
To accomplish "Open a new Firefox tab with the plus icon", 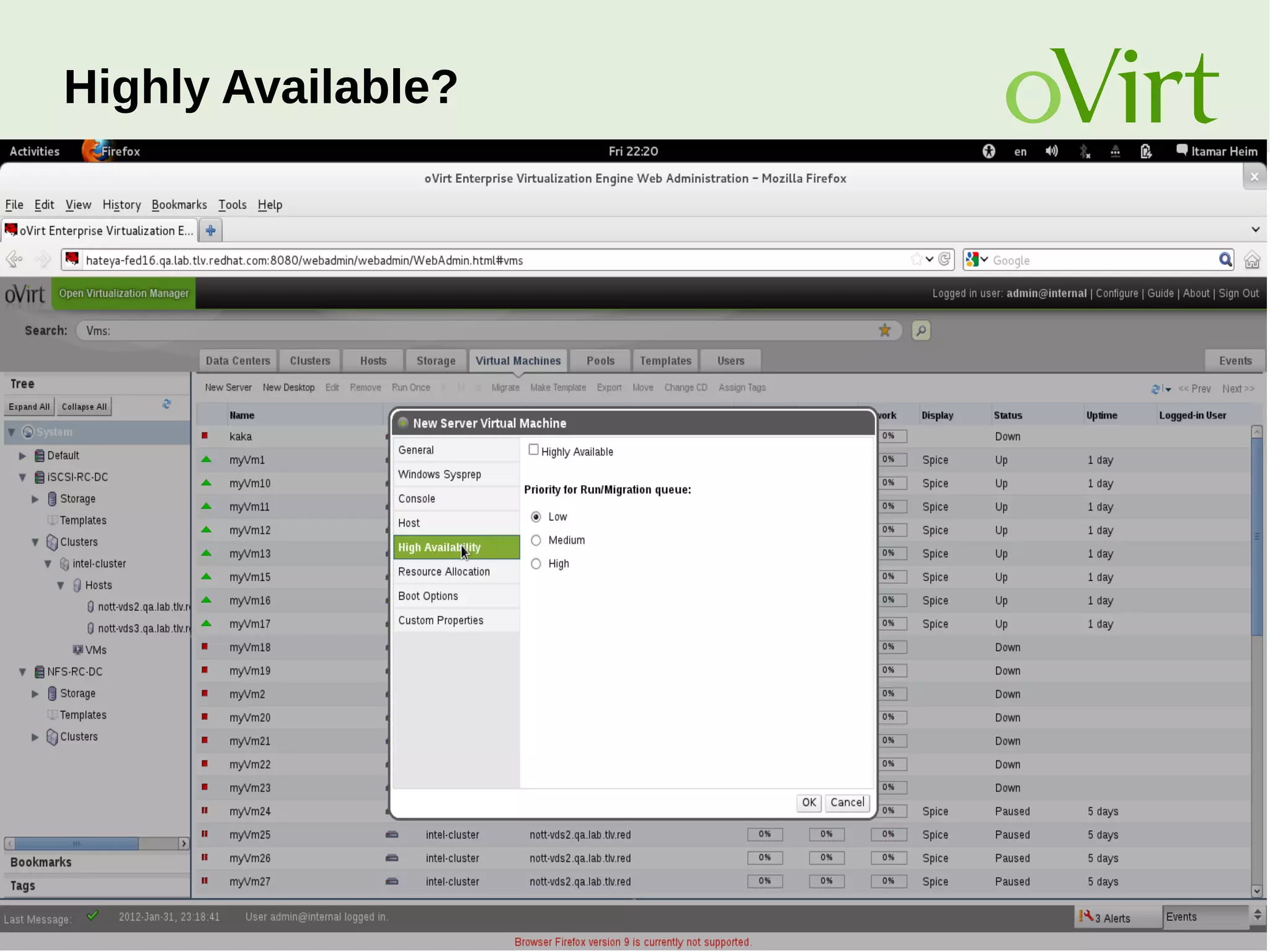I will [x=211, y=231].
